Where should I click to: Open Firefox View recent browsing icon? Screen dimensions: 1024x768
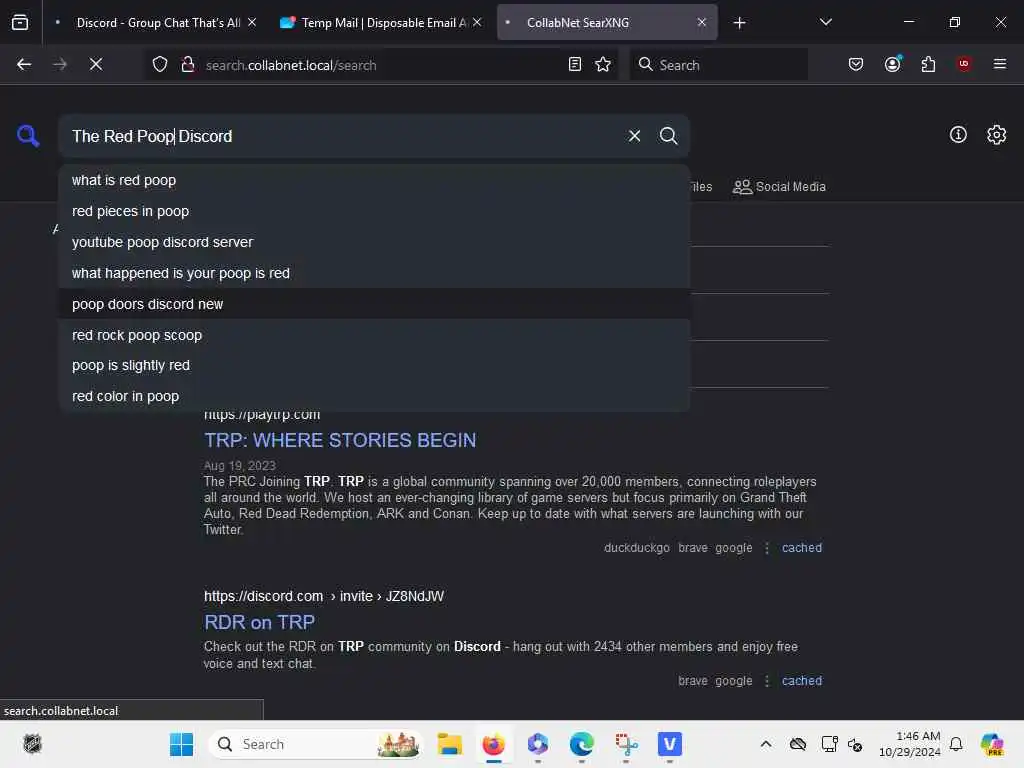pyautogui.click(x=20, y=23)
